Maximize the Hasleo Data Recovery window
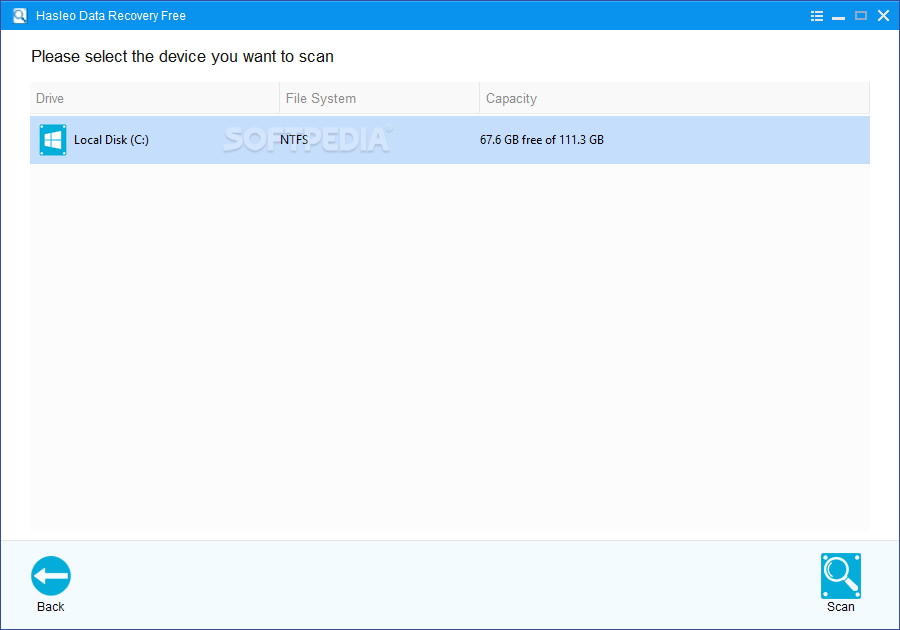 (x=860, y=15)
